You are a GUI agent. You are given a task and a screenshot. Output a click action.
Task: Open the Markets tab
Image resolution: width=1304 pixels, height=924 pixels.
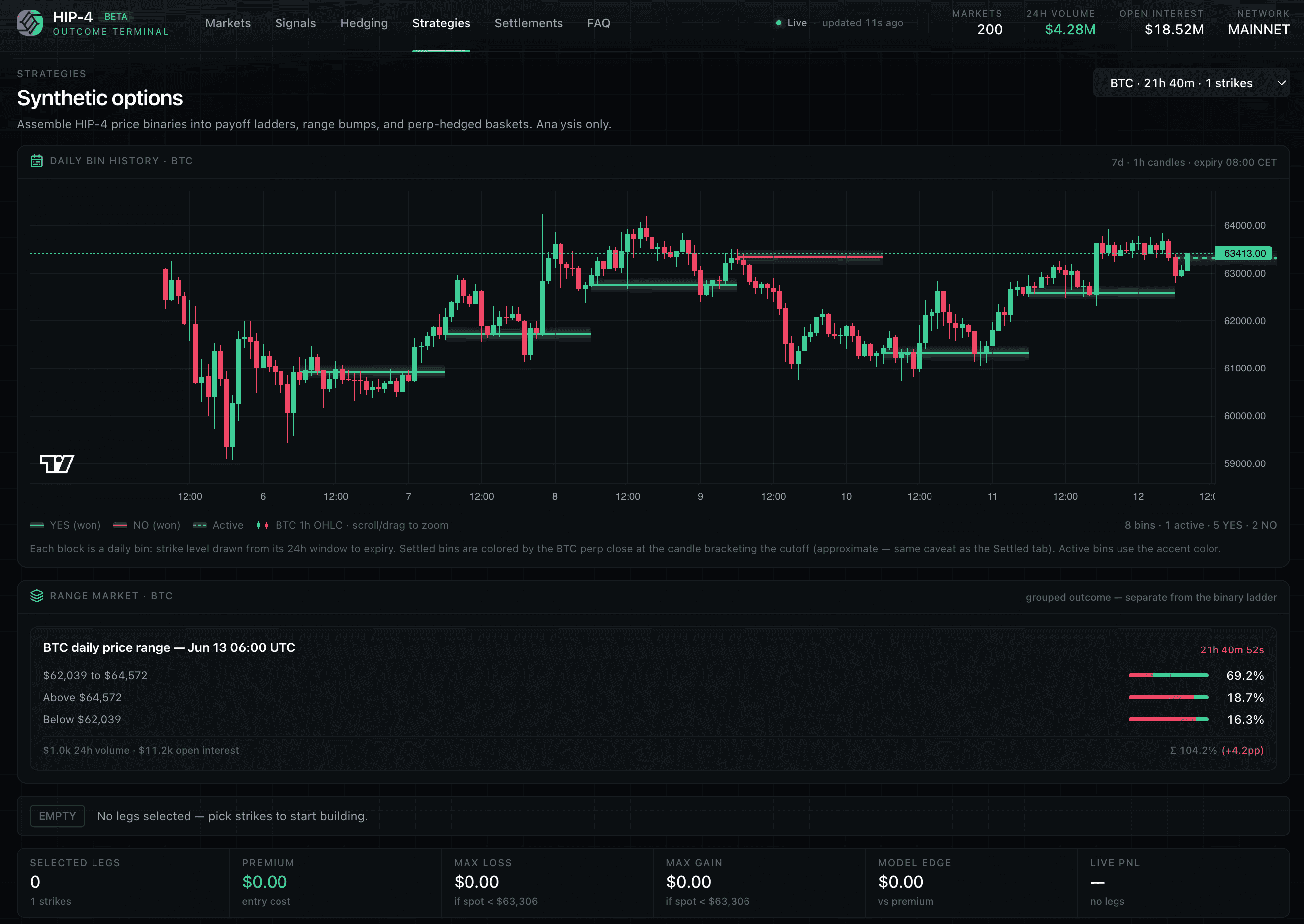[x=228, y=23]
